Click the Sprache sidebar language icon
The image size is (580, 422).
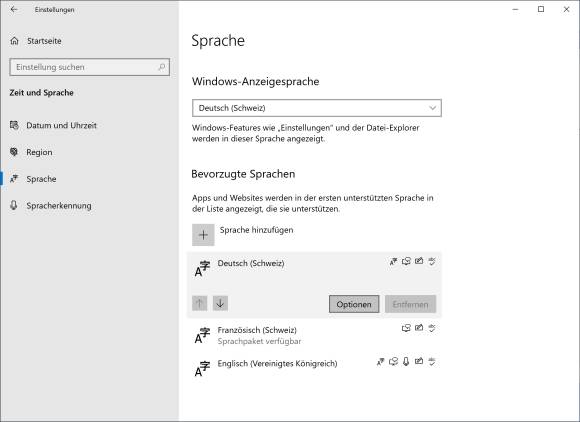click(x=14, y=179)
